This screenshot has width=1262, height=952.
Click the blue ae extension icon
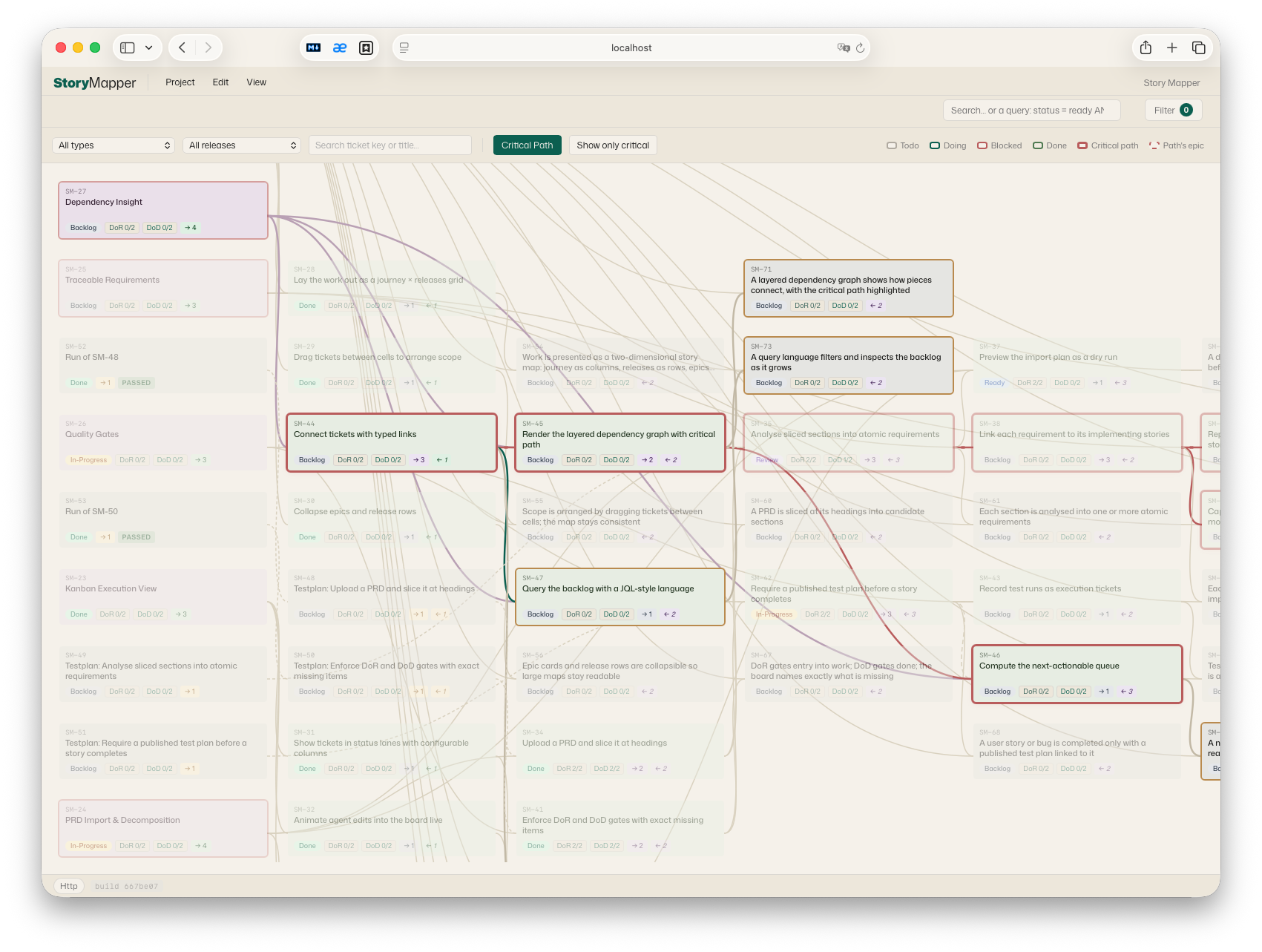pos(340,47)
